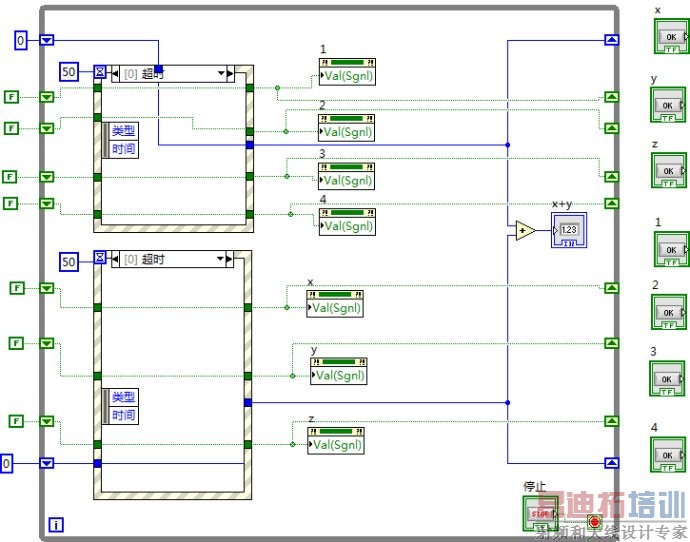This screenshot has height=542, width=690.
Task: Click the Val(Sgnl) property node labeled z
Action: pyautogui.click(x=336, y=440)
